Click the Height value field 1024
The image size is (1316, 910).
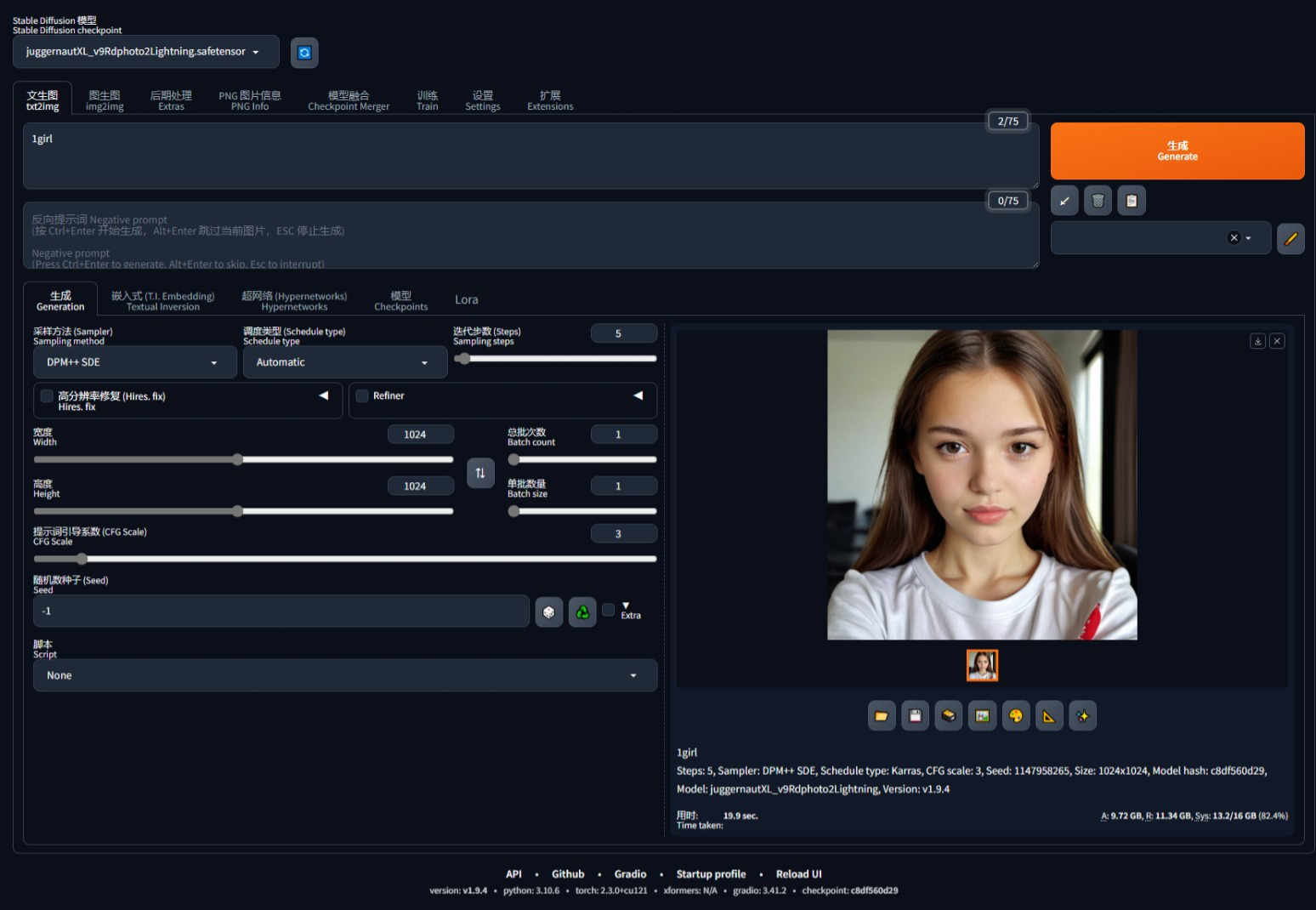coord(421,486)
